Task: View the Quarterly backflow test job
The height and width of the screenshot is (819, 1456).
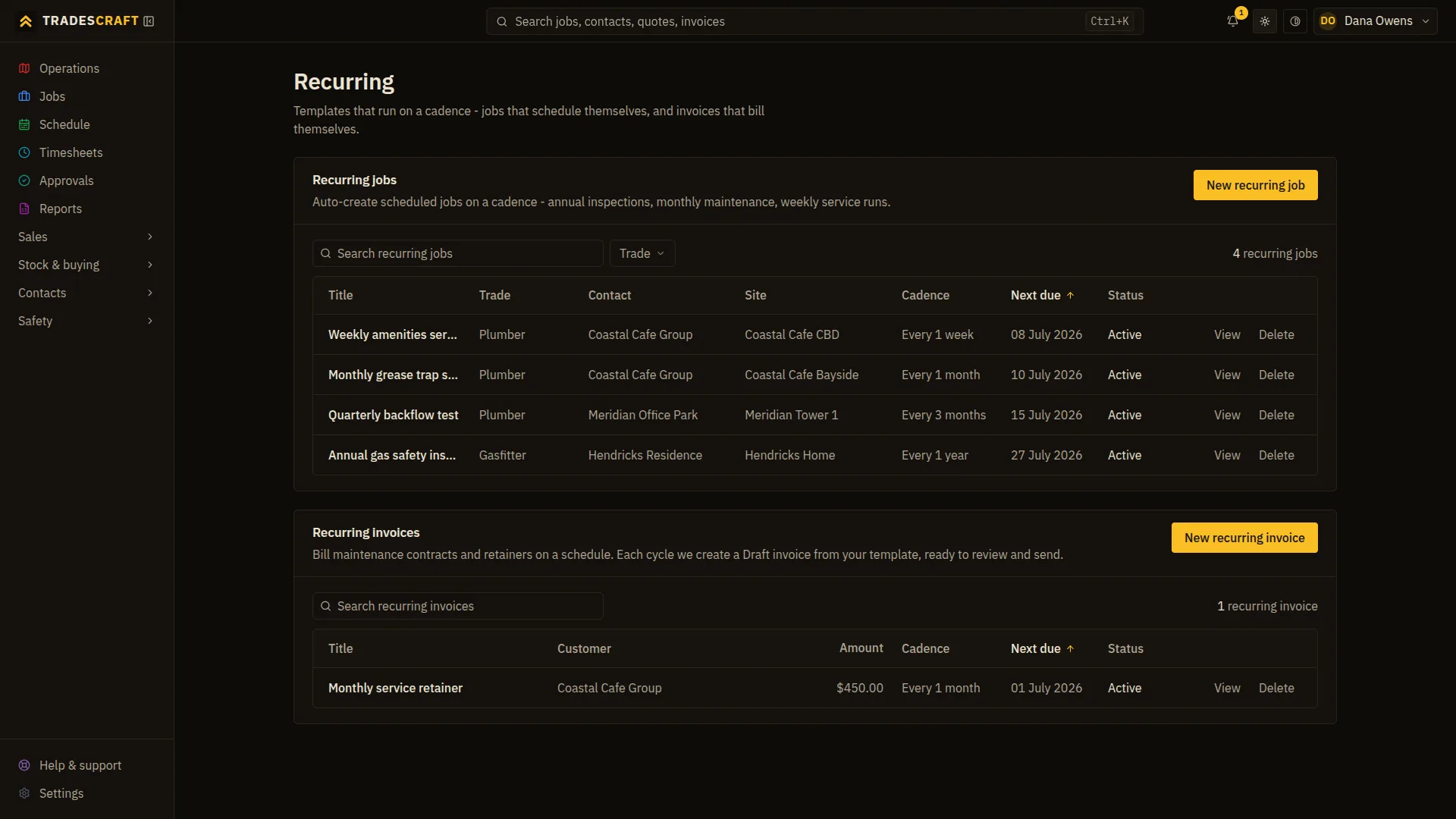Action: 1227,415
